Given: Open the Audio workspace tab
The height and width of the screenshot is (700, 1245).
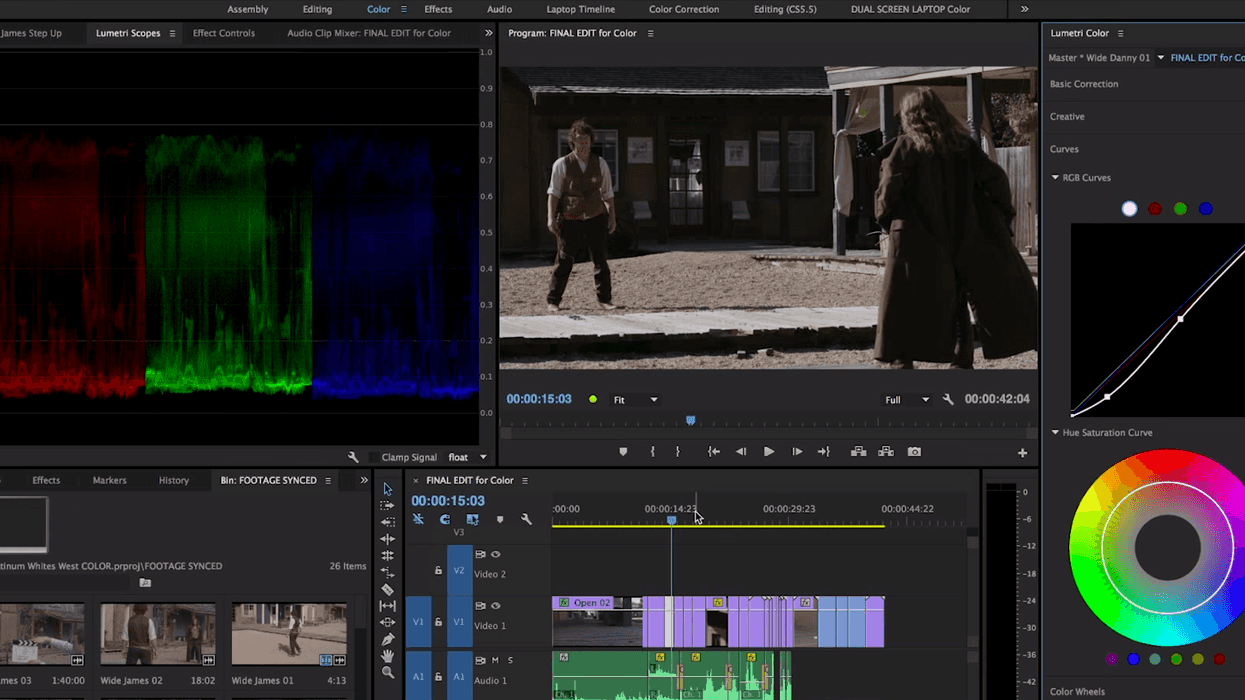Looking at the screenshot, I should (x=499, y=9).
